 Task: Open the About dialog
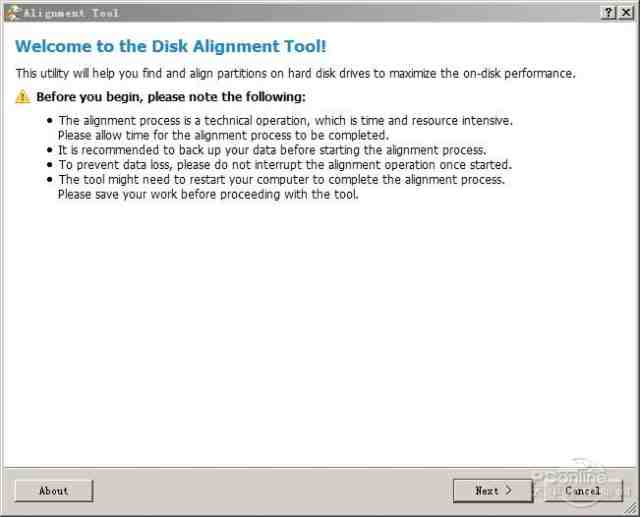point(54,490)
